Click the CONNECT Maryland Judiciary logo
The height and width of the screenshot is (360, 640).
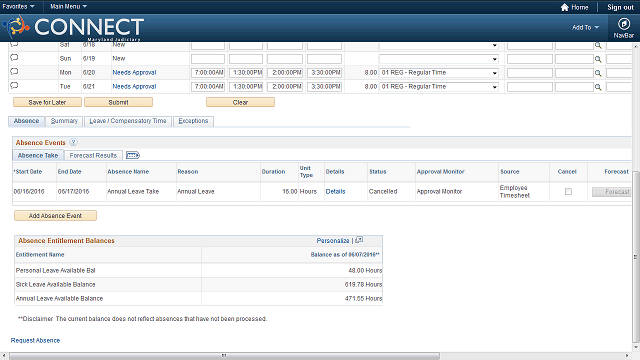(x=73, y=28)
